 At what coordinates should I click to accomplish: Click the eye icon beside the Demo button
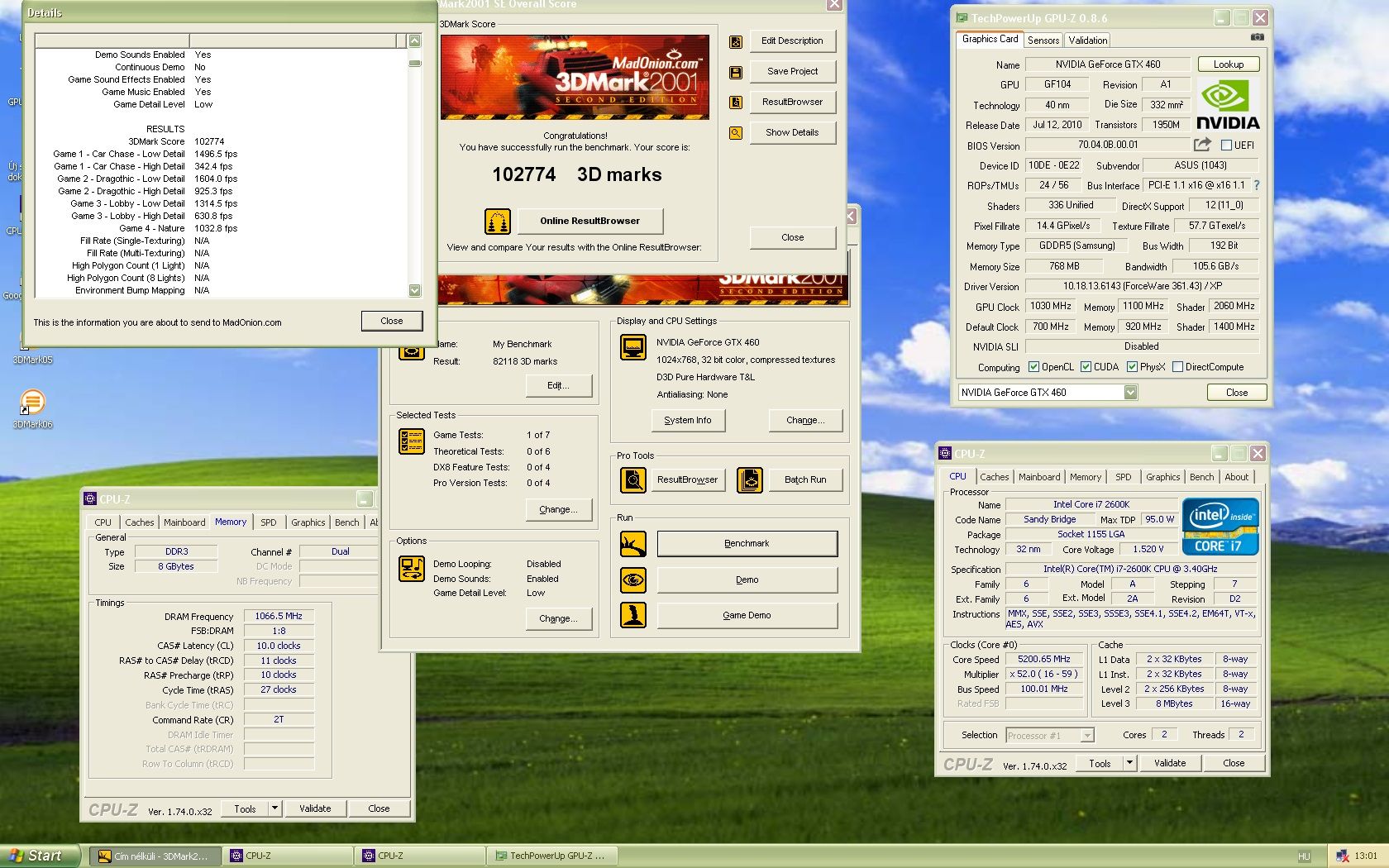(633, 579)
